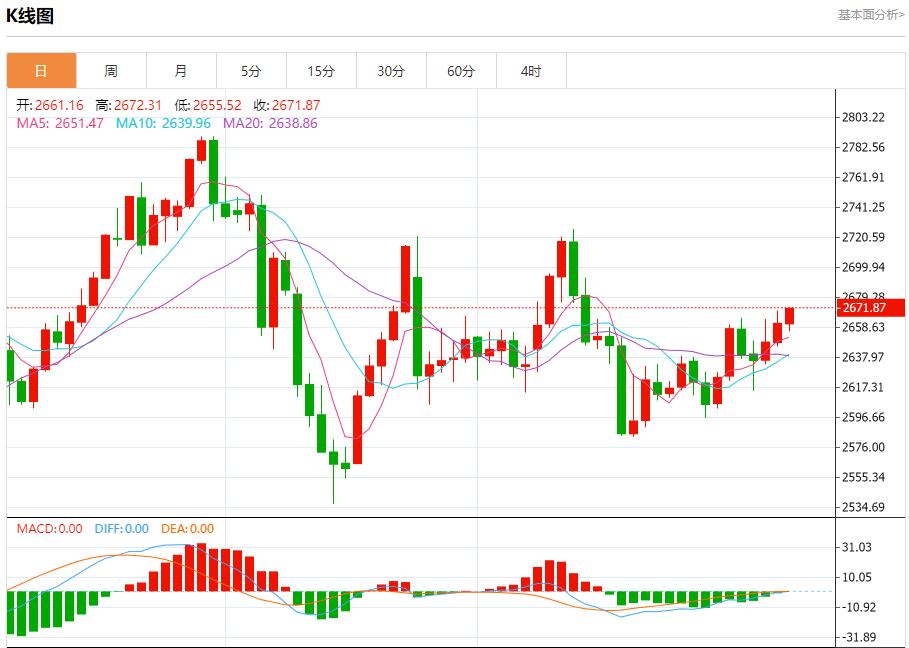This screenshot has height=648, width=909.
Task: Open the 基本面分析 link
Action: [871, 15]
